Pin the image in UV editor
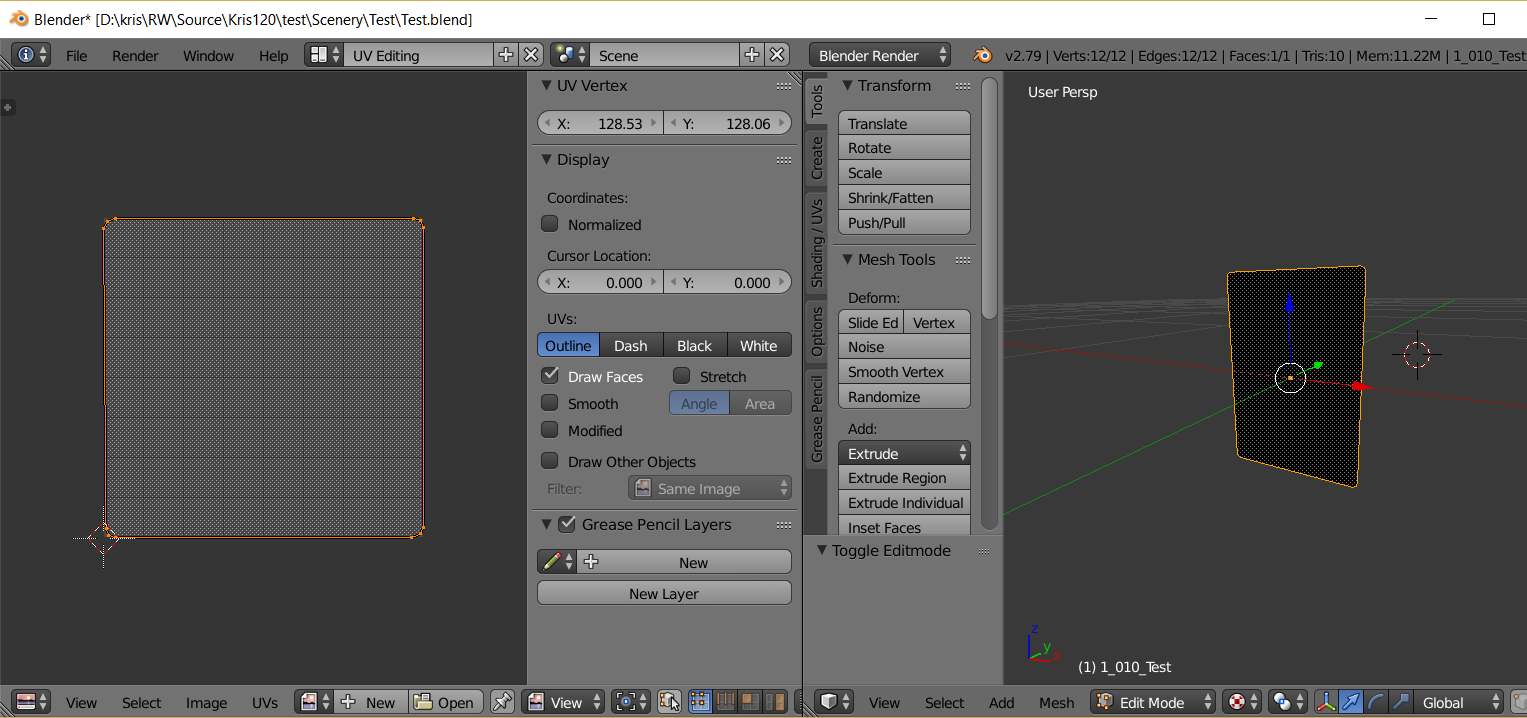The width and height of the screenshot is (1527, 718). pos(503,702)
